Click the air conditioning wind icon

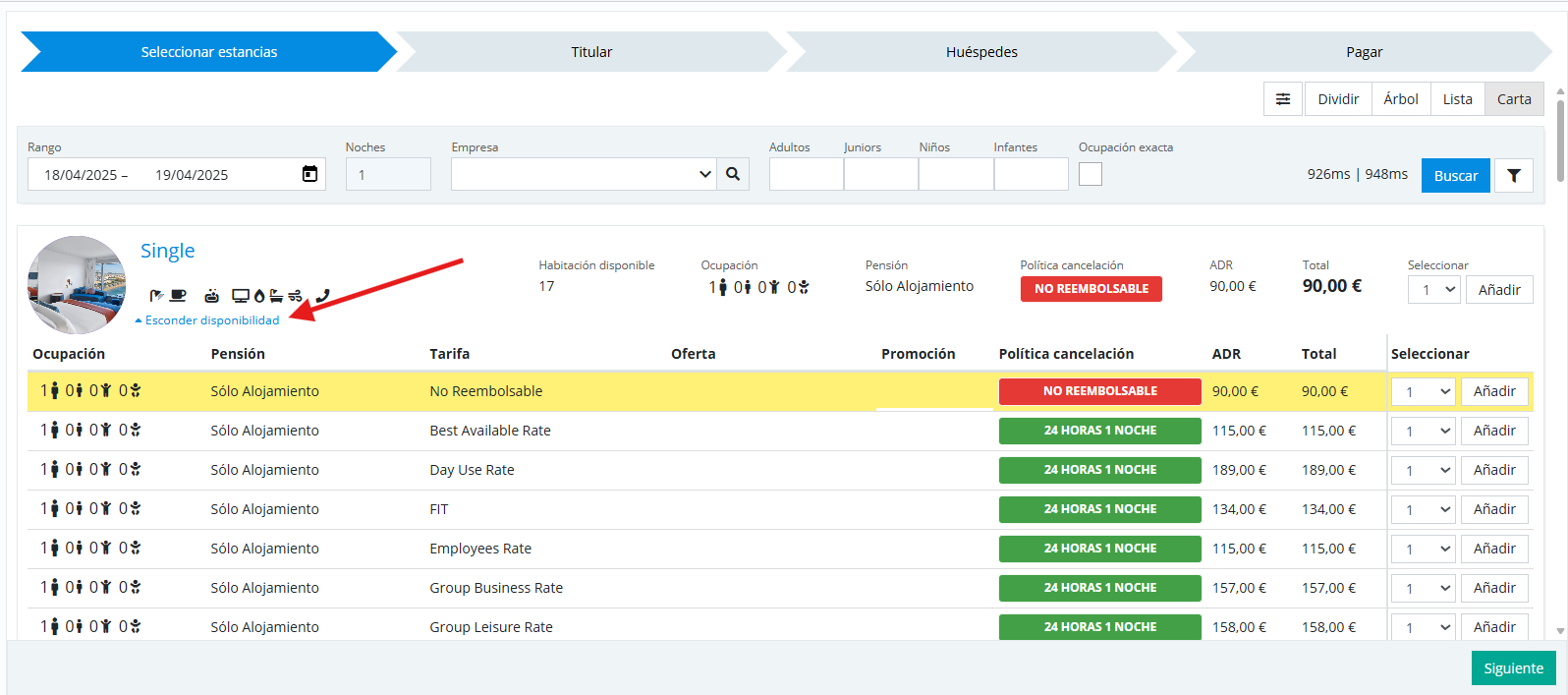click(x=295, y=295)
